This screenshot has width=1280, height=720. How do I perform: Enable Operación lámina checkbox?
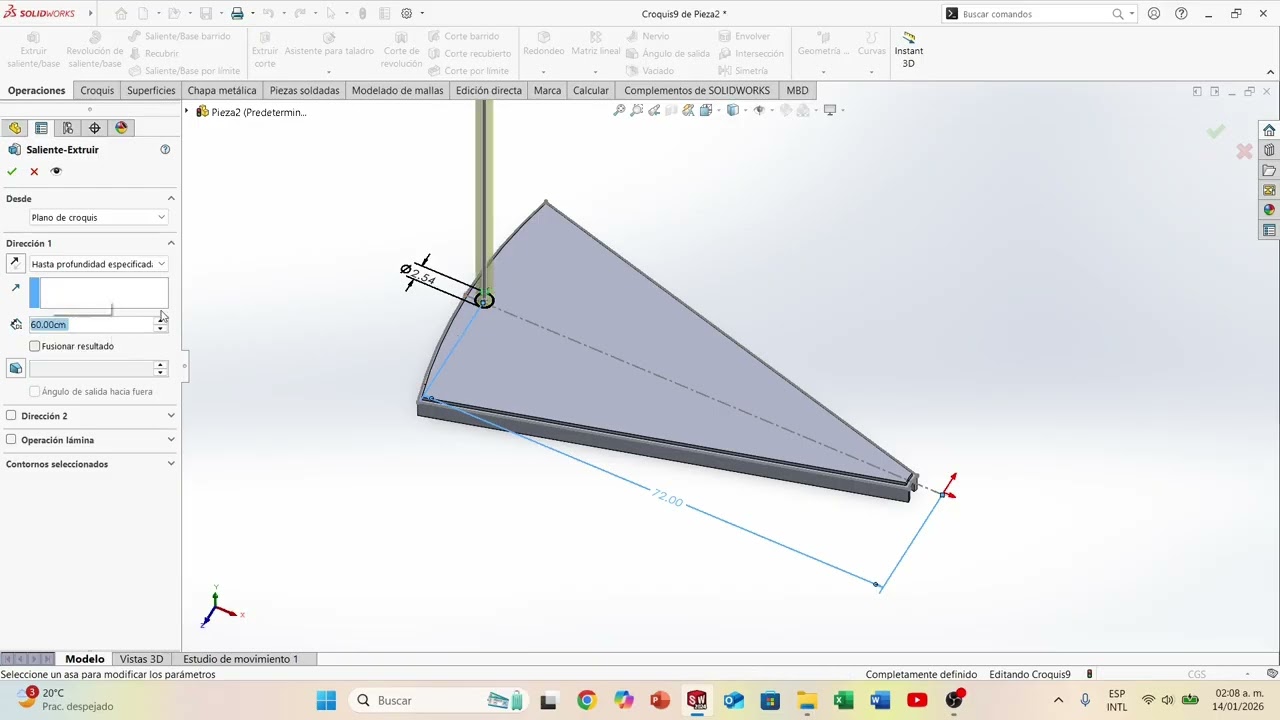(x=11, y=439)
